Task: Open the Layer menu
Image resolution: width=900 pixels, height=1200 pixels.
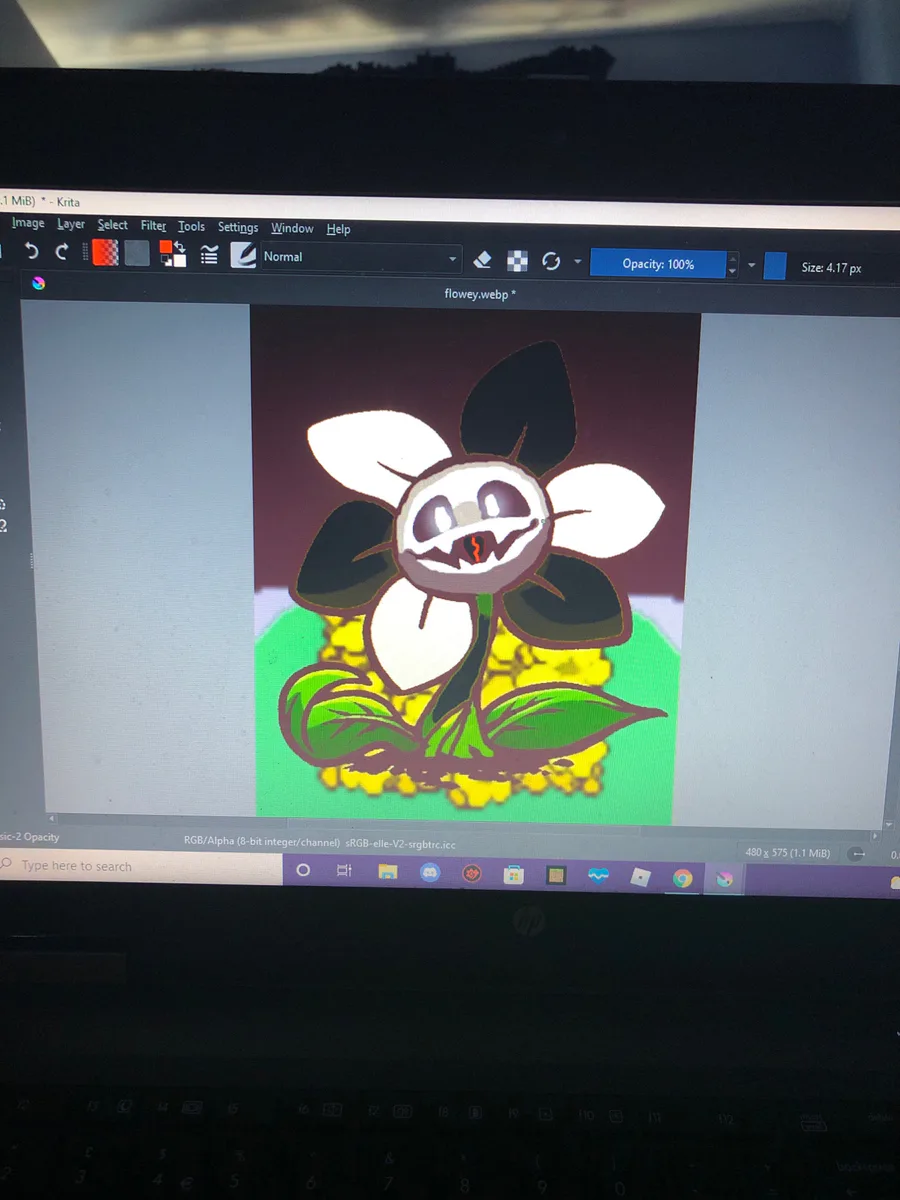Action: point(71,224)
